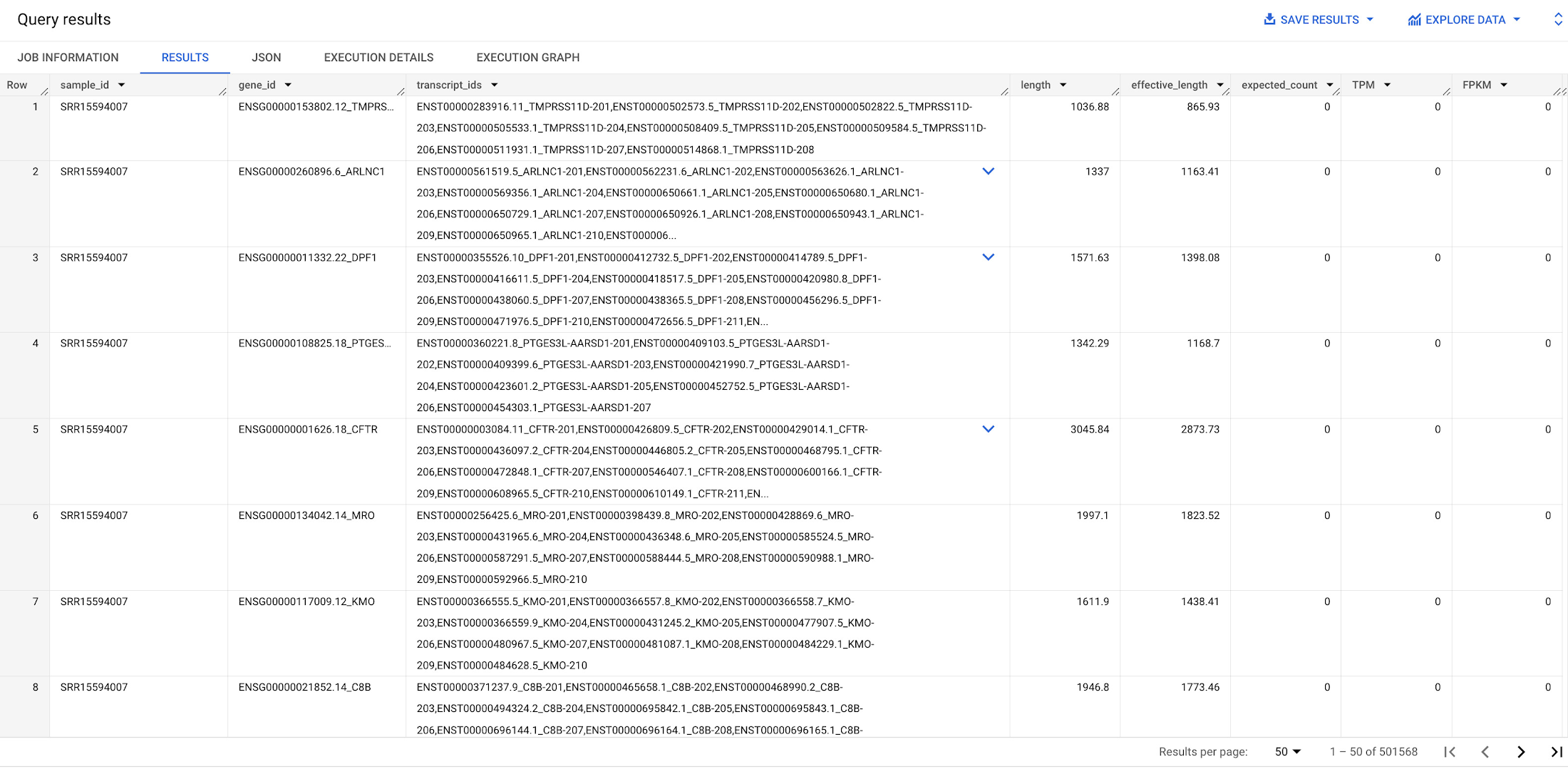This screenshot has height=769, width=1568.
Task: Click the sample_id column resize handle
Action: [x=223, y=91]
